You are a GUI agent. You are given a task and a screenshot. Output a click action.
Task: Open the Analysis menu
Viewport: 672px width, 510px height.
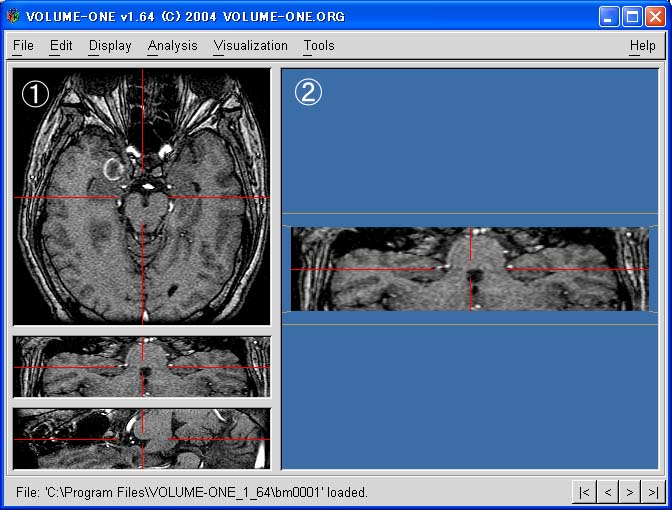pyautogui.click(x=172, y=45)
